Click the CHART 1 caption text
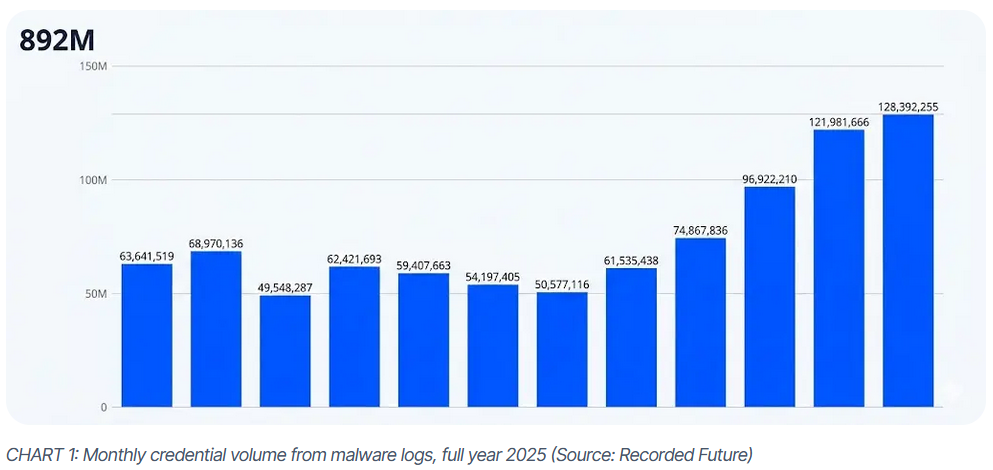 [x=379, y=456]
